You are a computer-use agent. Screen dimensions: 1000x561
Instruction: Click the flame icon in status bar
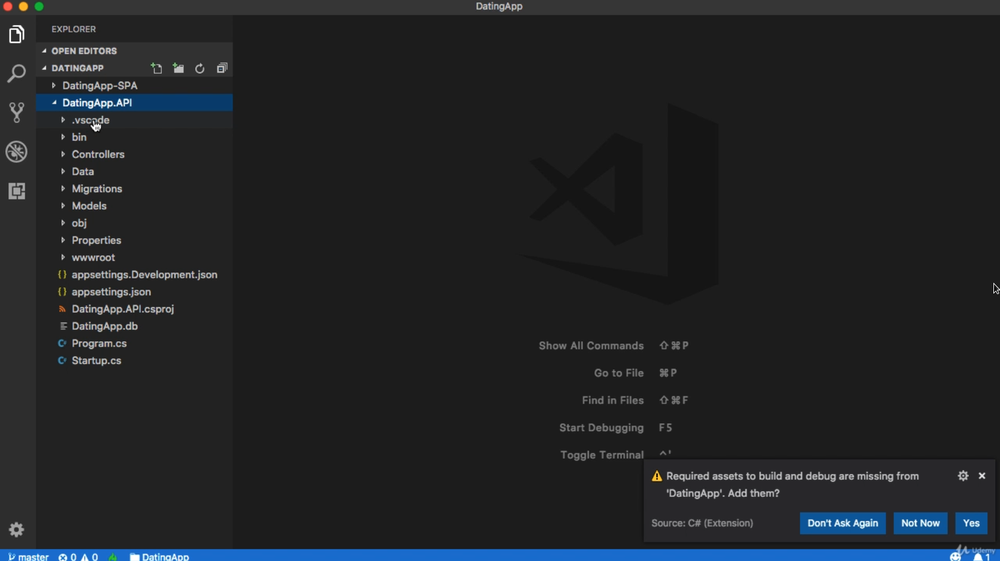click(x=113, y=557)
